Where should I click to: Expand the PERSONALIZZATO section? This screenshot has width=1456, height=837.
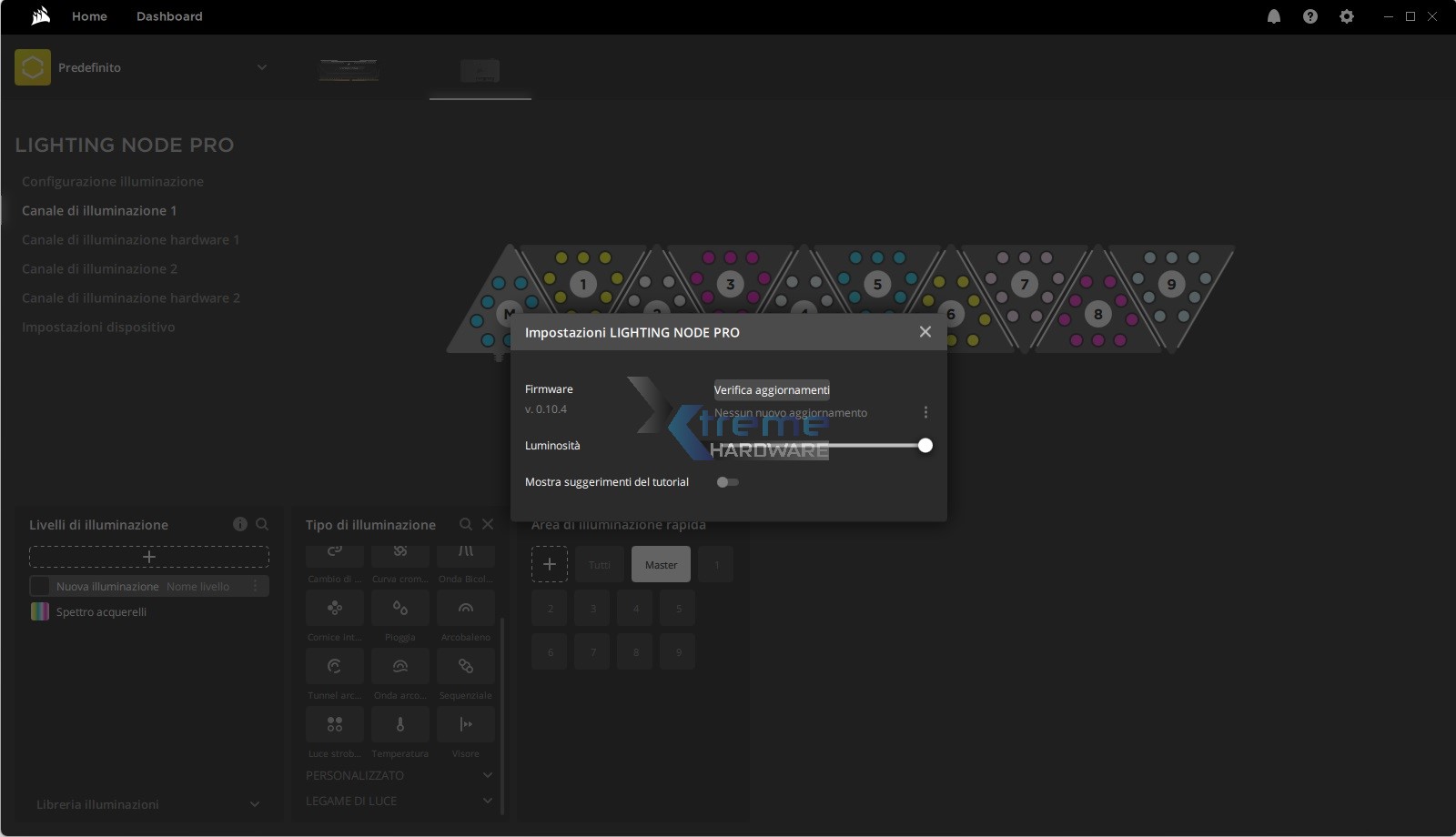pos(488,775)
